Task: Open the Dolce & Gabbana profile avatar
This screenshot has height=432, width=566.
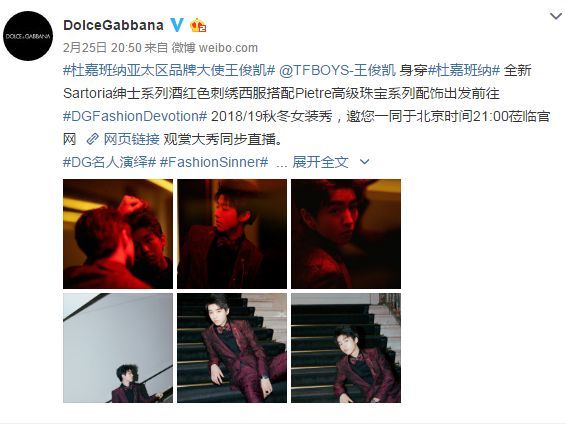Action: click(28, 36)
